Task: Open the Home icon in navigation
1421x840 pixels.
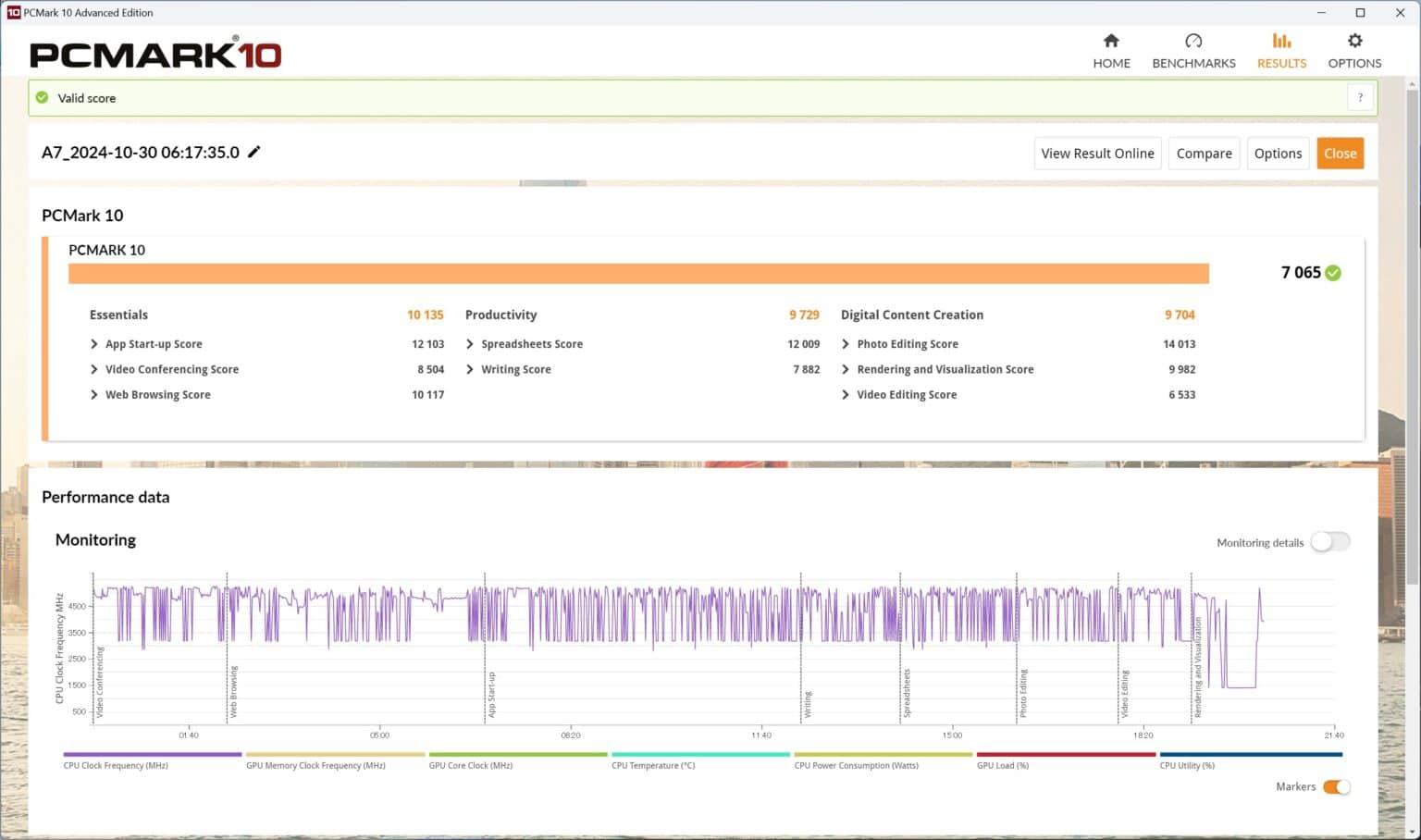Action: click(x=1111, y=41)
